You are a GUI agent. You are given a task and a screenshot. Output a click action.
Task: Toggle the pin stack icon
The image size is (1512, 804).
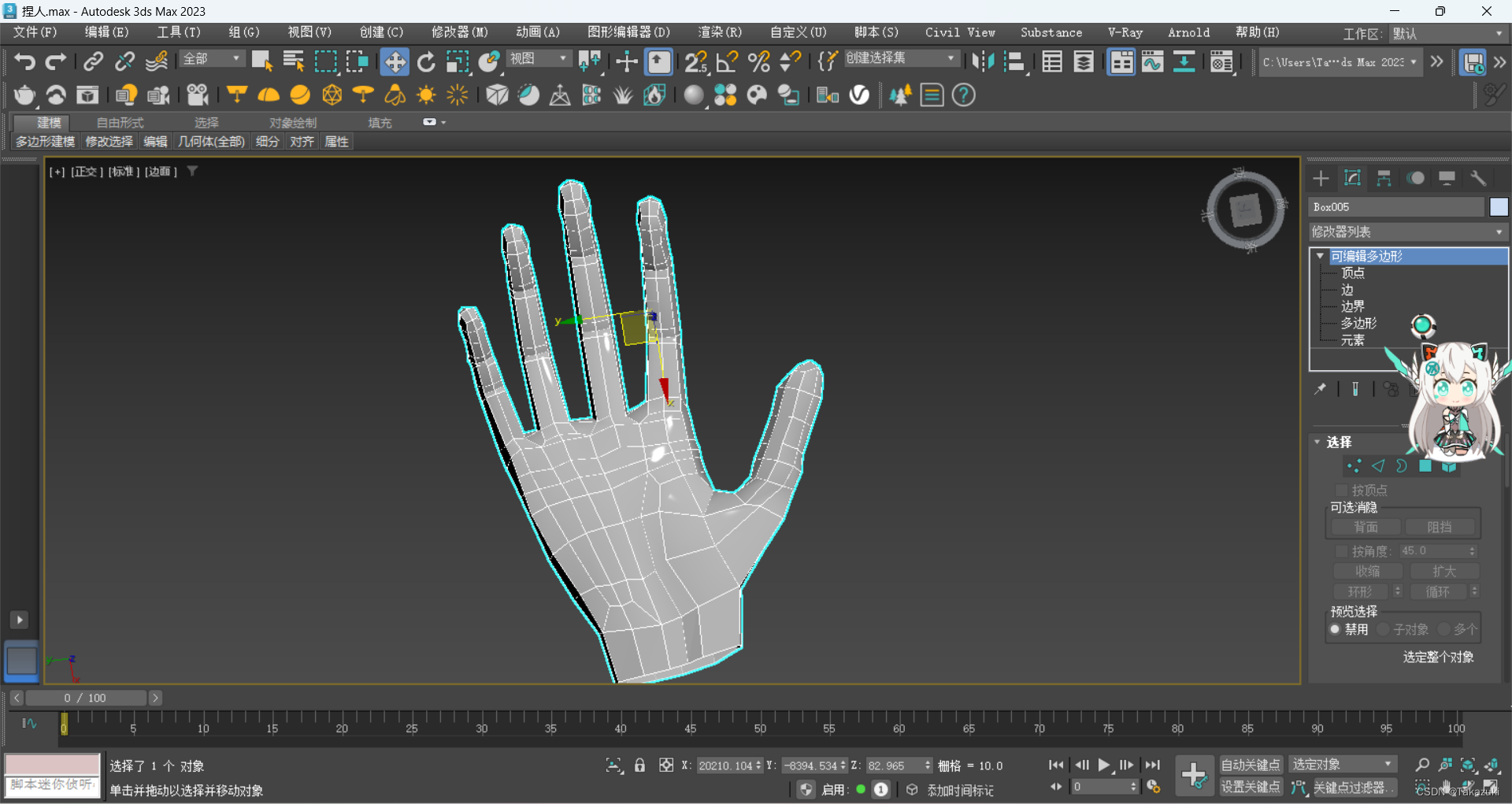[1321, 388]
